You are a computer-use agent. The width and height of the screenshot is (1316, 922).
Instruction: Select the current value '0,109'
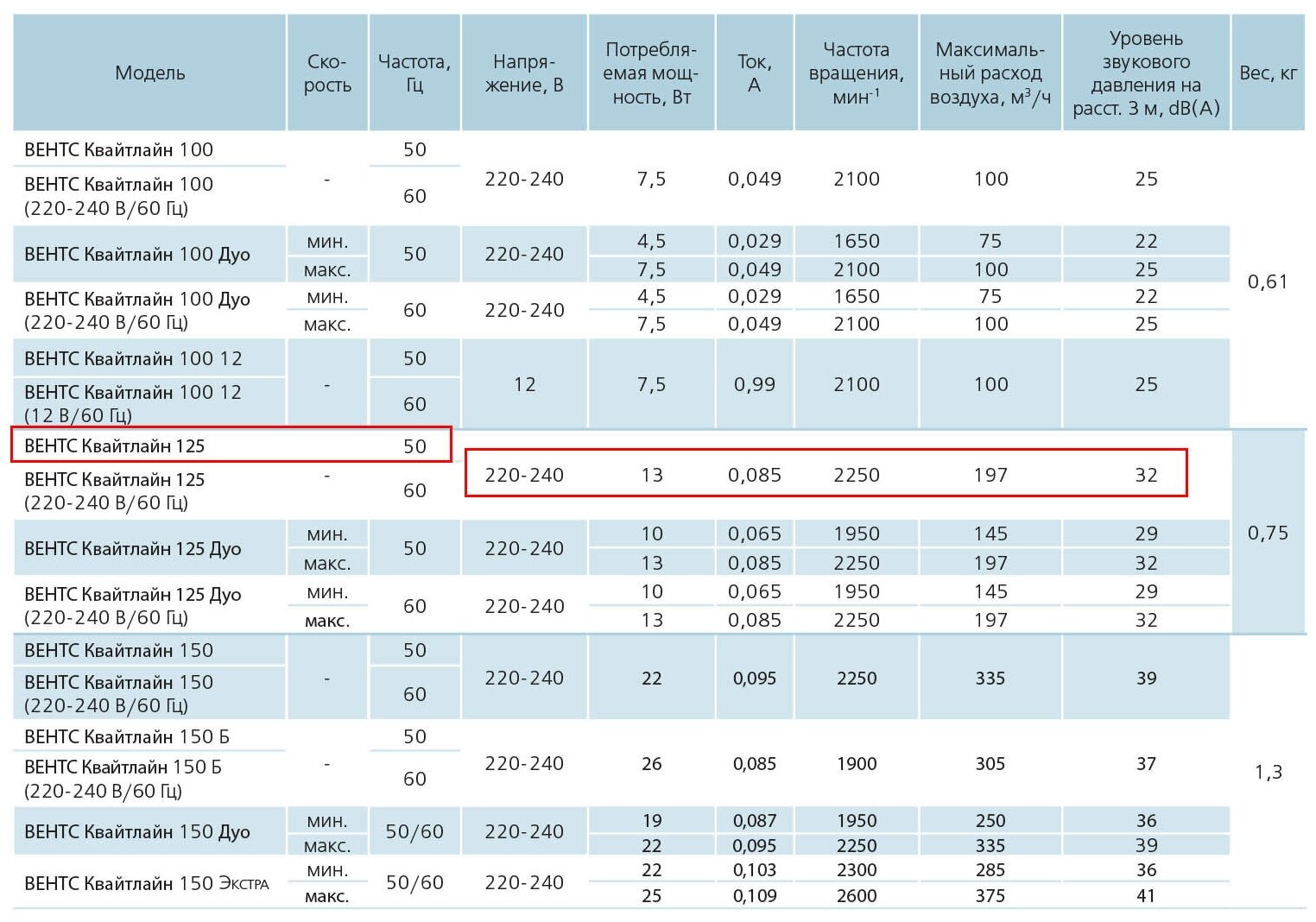(755, 896)
